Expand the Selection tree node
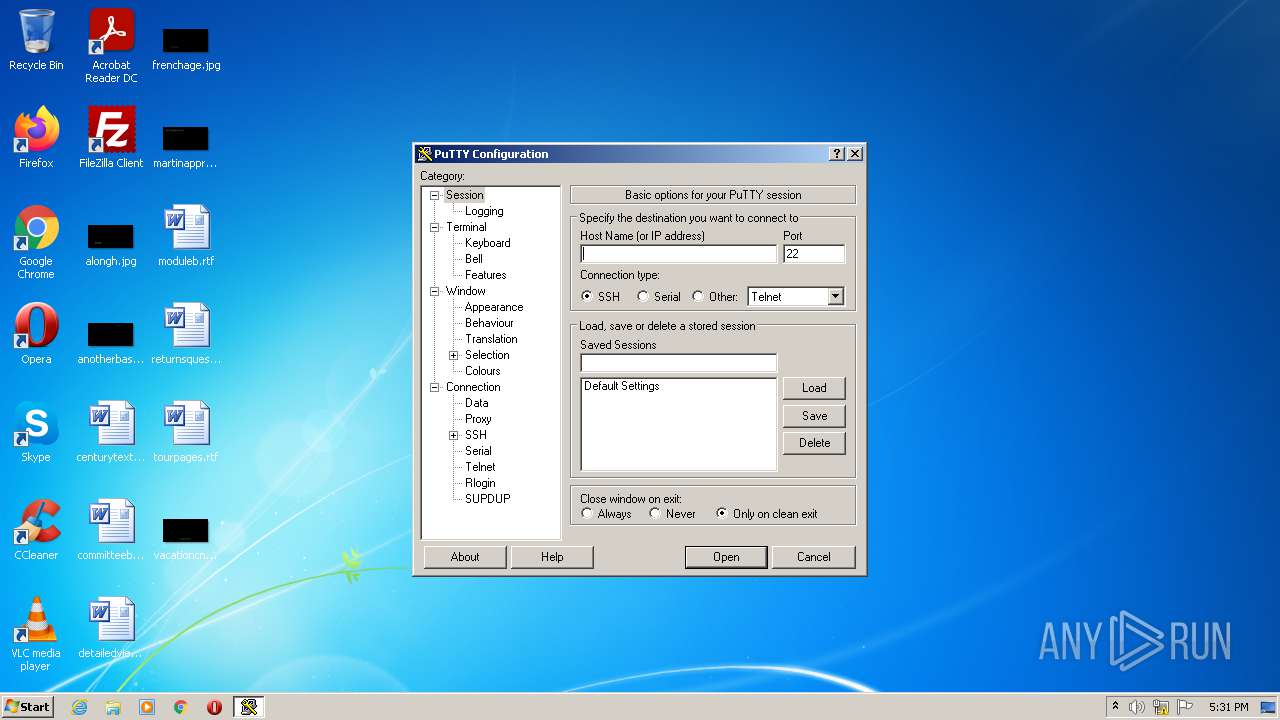This screenshot has height=720, width=1280. 454,355
